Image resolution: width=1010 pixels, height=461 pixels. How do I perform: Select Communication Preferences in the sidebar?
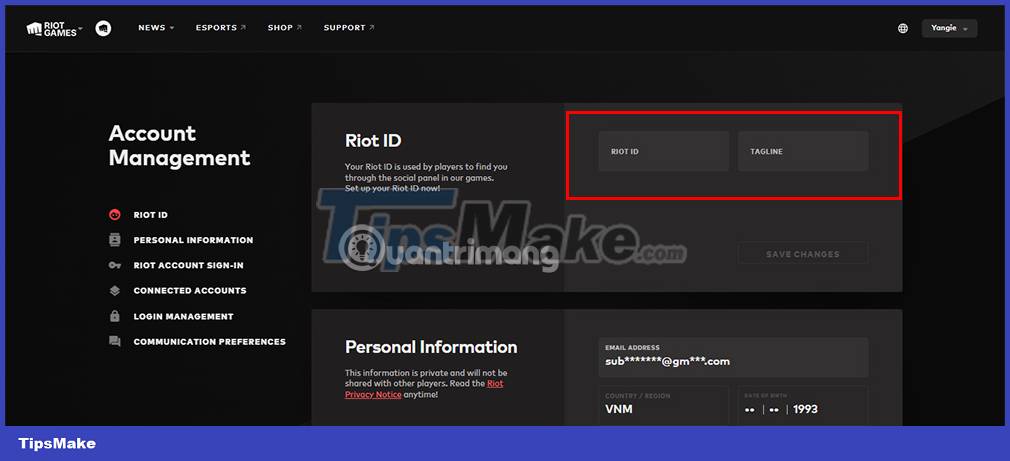coord(209,342)
